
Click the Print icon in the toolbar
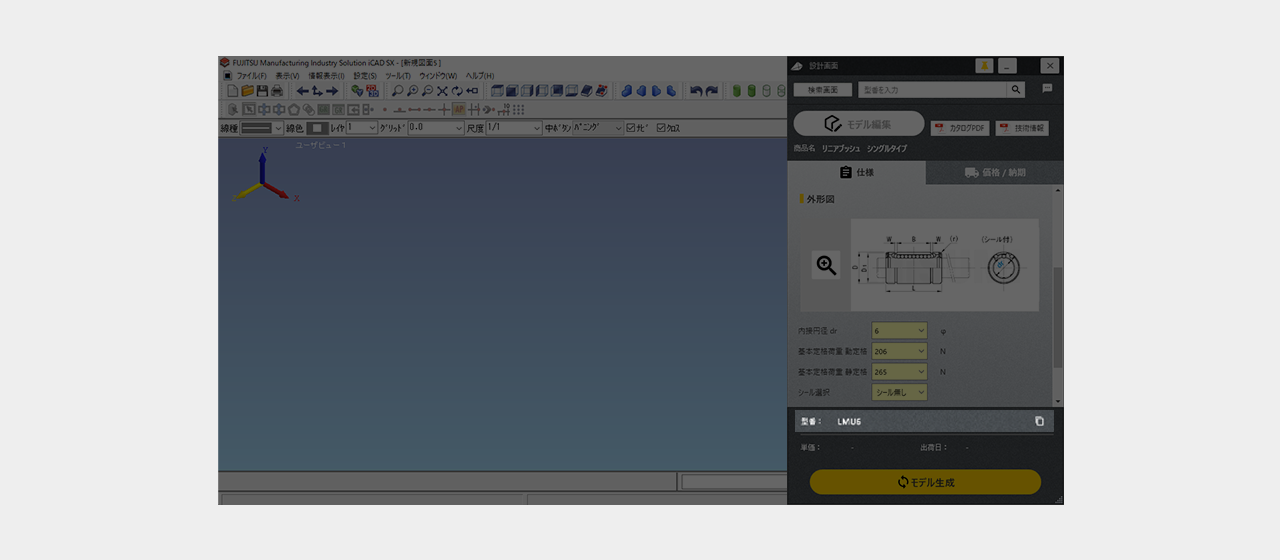coord(276,91)
